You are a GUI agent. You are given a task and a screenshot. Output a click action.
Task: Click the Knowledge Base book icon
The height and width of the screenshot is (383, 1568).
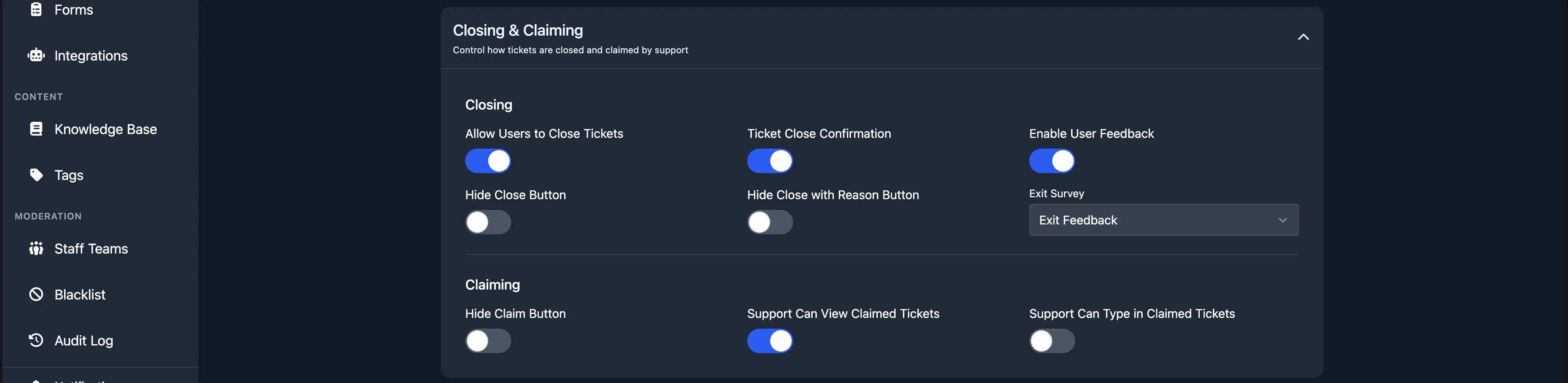36,129
